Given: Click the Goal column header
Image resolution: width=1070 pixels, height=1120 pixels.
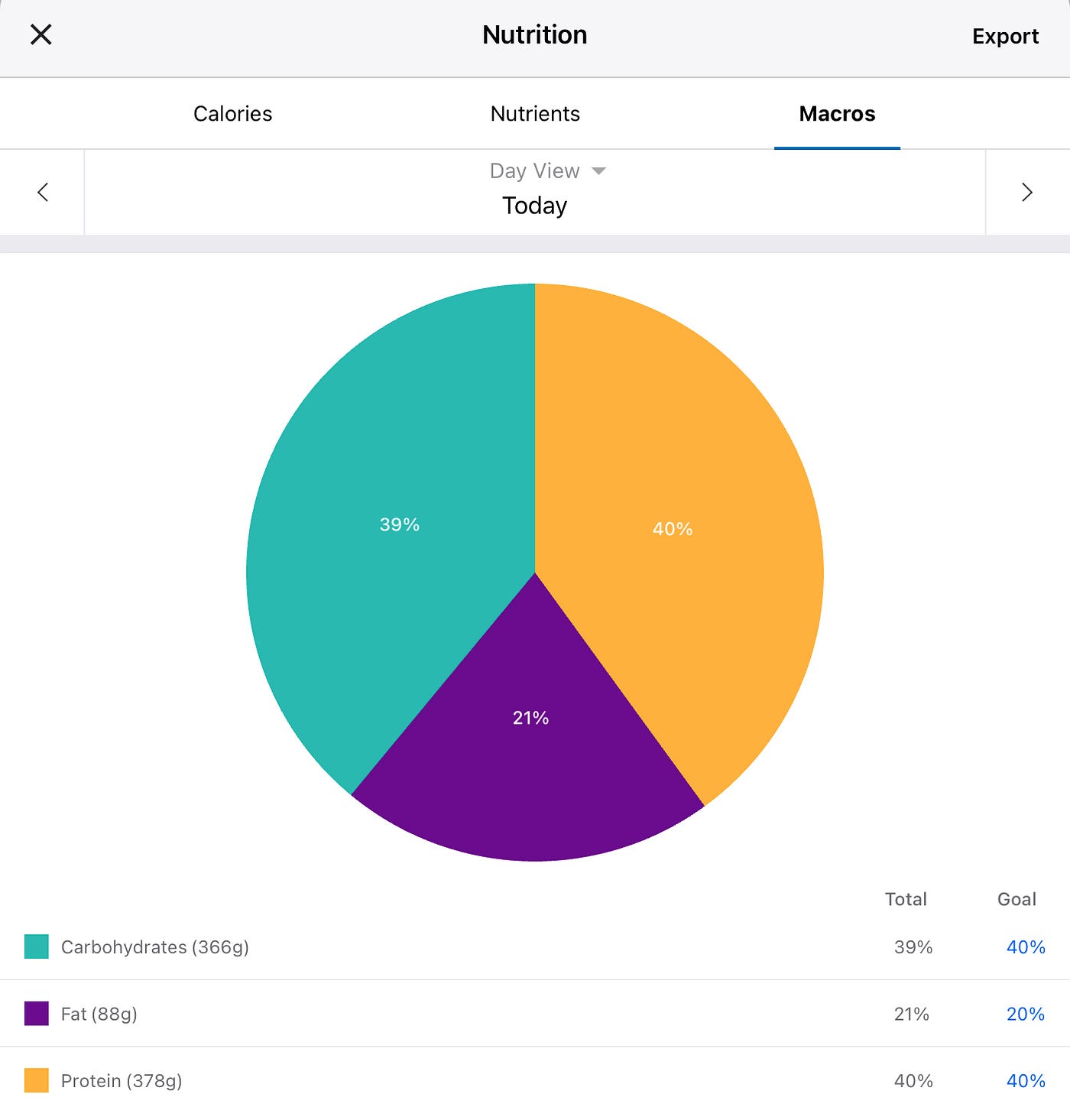Looking at the screenshot, I should point(1016,899).
